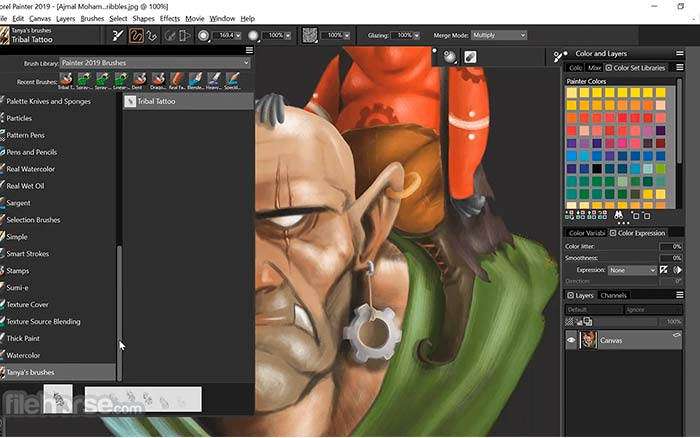The width and height of the screenshot is (700, 438).
Task: Open the brush panel options menu icon
Action: tap(249, 50)
